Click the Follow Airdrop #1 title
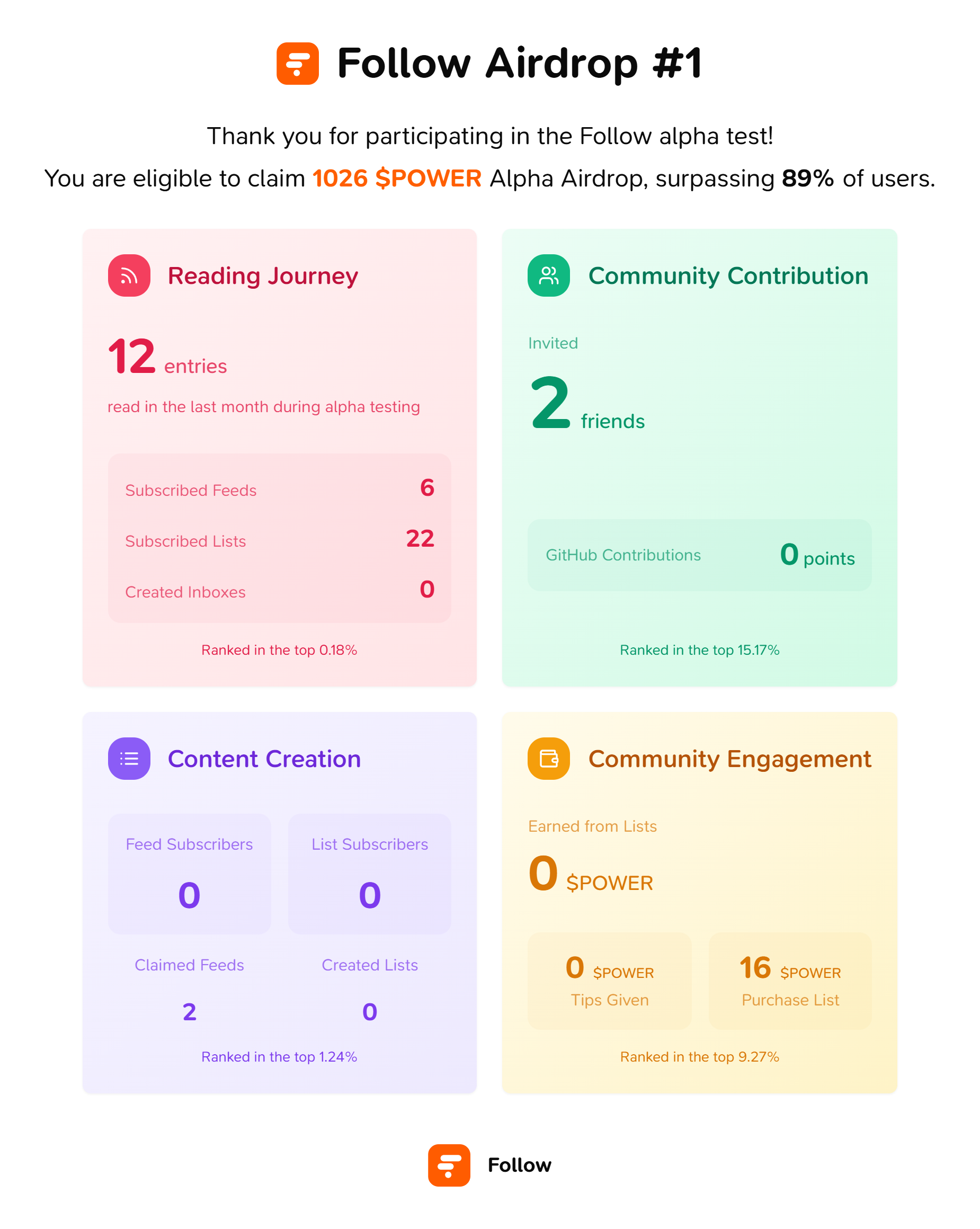 pyautogui.click(x=519, y=63)
